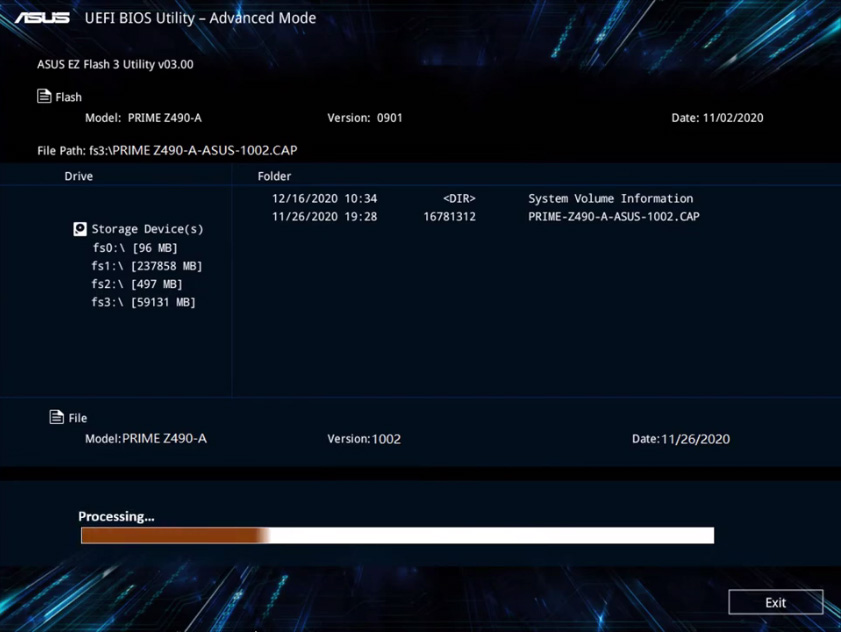Click the Processing... status label
The image size is (841, 632).
coord(116,516)
